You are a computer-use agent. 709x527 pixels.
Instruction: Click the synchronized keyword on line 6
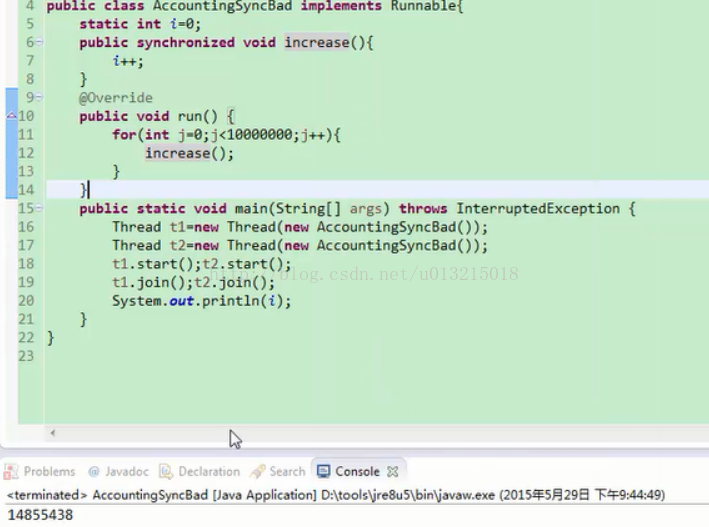point(186,42)
